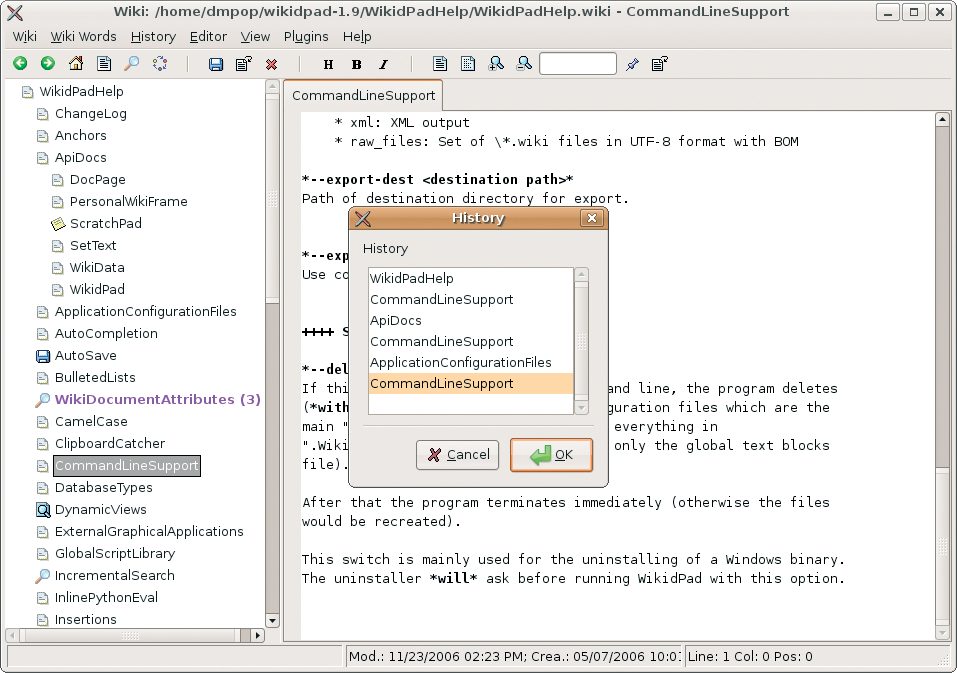The image size is (957, 673).
Task: Open the Plugins menu
Action: pyautogui.click(x=306, y=37)
